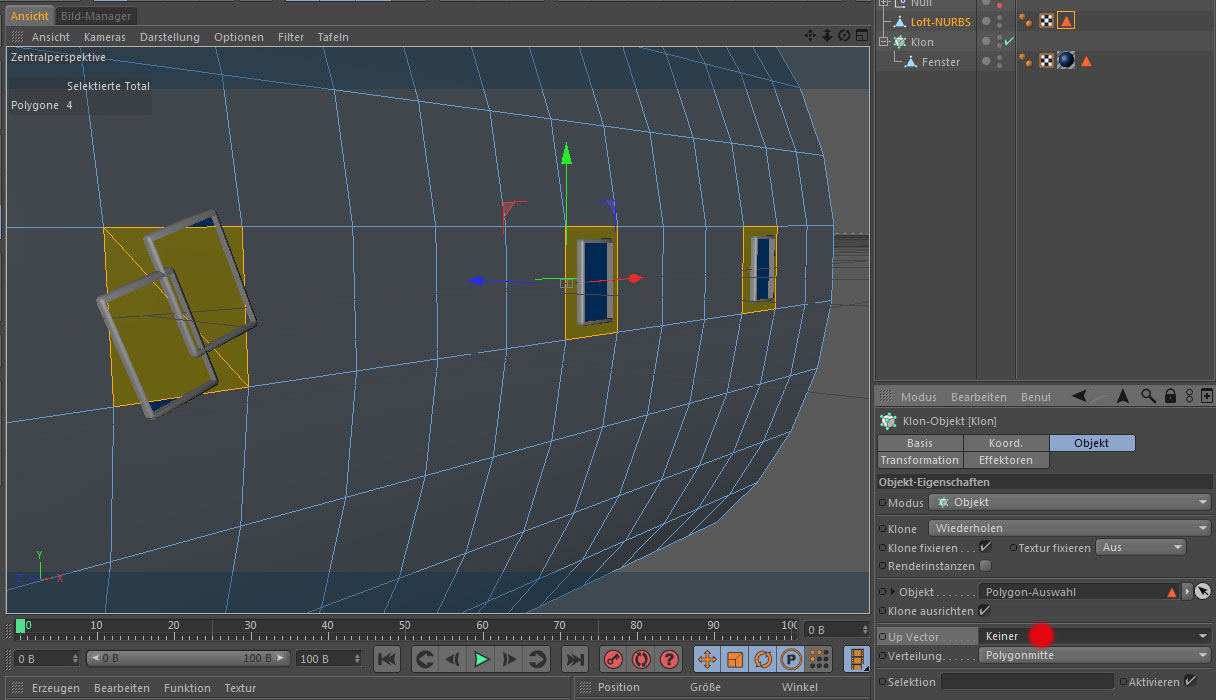1216x700 pixels.
Task: Click the object picker arrow icon
Action: (x=1202, y=592)
